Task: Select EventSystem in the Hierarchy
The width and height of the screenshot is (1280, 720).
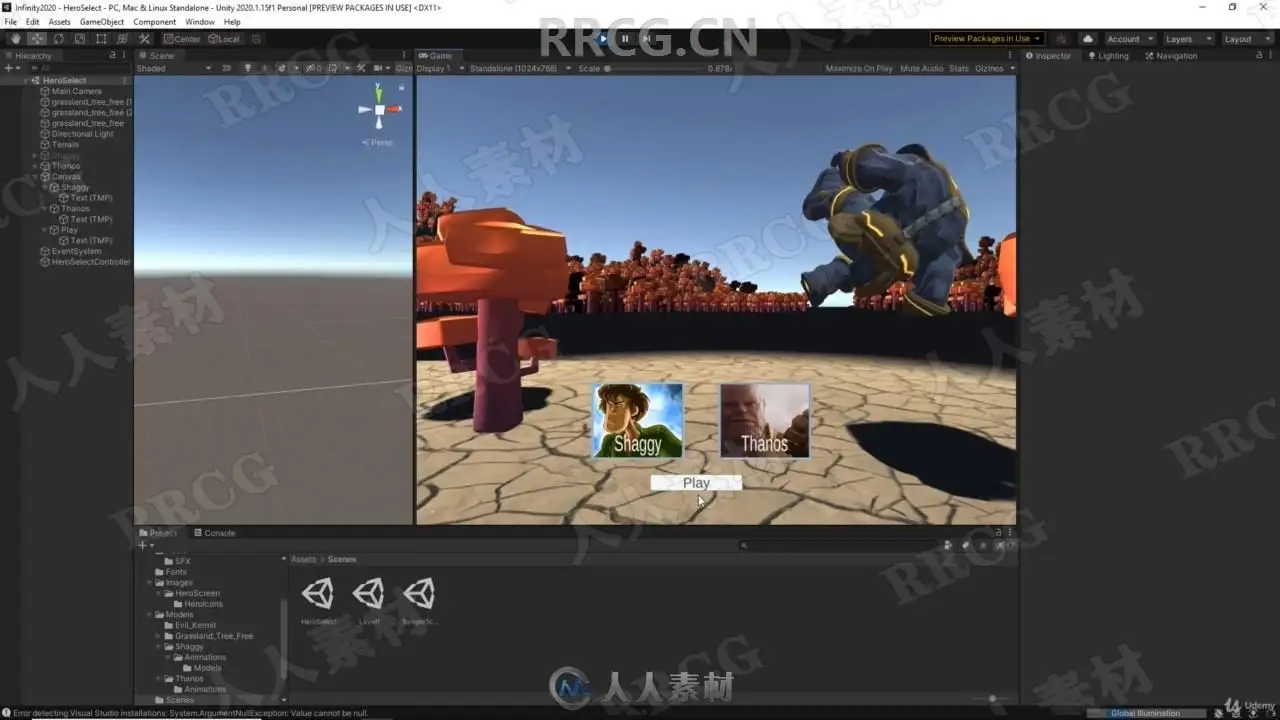Action: tap(76, 251)
